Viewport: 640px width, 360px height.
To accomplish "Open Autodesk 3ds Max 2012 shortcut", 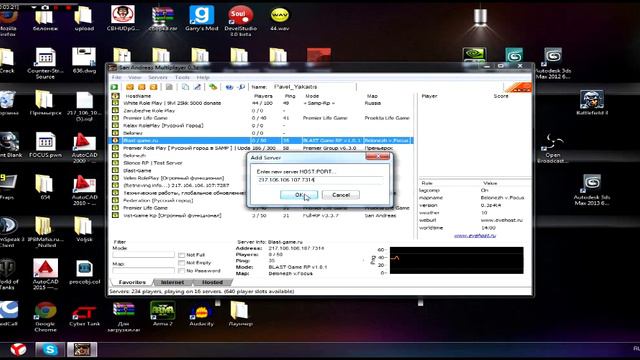I will 553,63.
